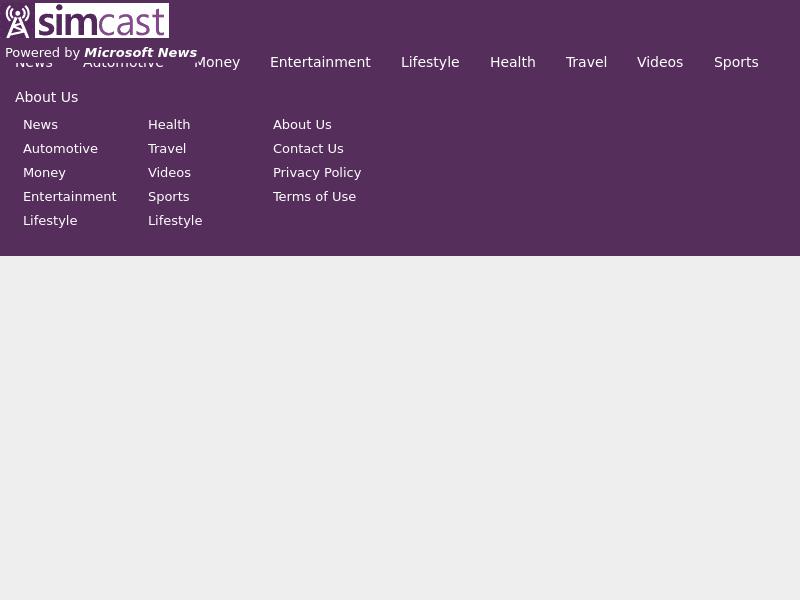Viewport: 800px width, 600px height.
Task: Select Lifestyle in the top navigation bar
Action: [x=430, y=62]
